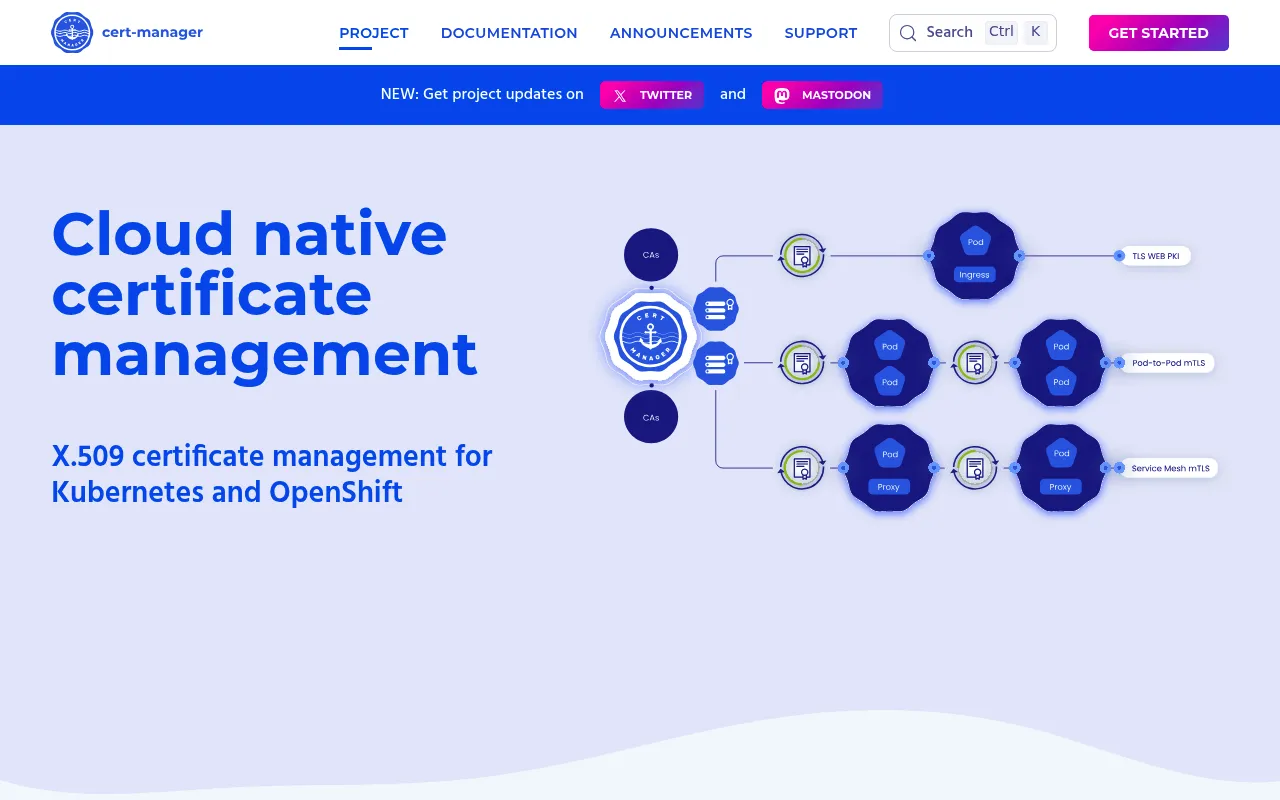Open the DOCUMENTATION nav item
1280x800 pixels.
509,33
